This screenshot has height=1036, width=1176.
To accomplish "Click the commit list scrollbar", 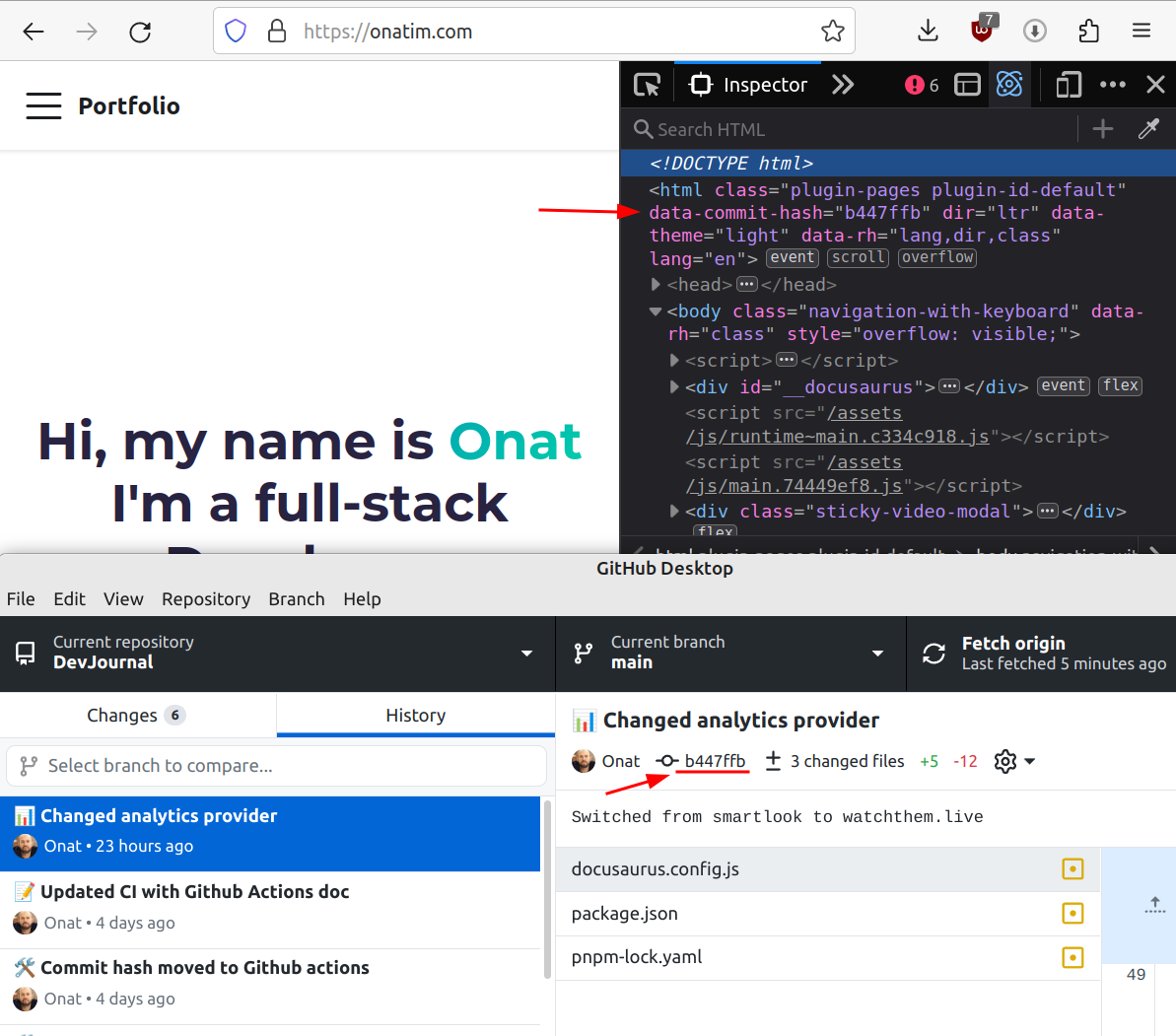I will click(547, 887).
